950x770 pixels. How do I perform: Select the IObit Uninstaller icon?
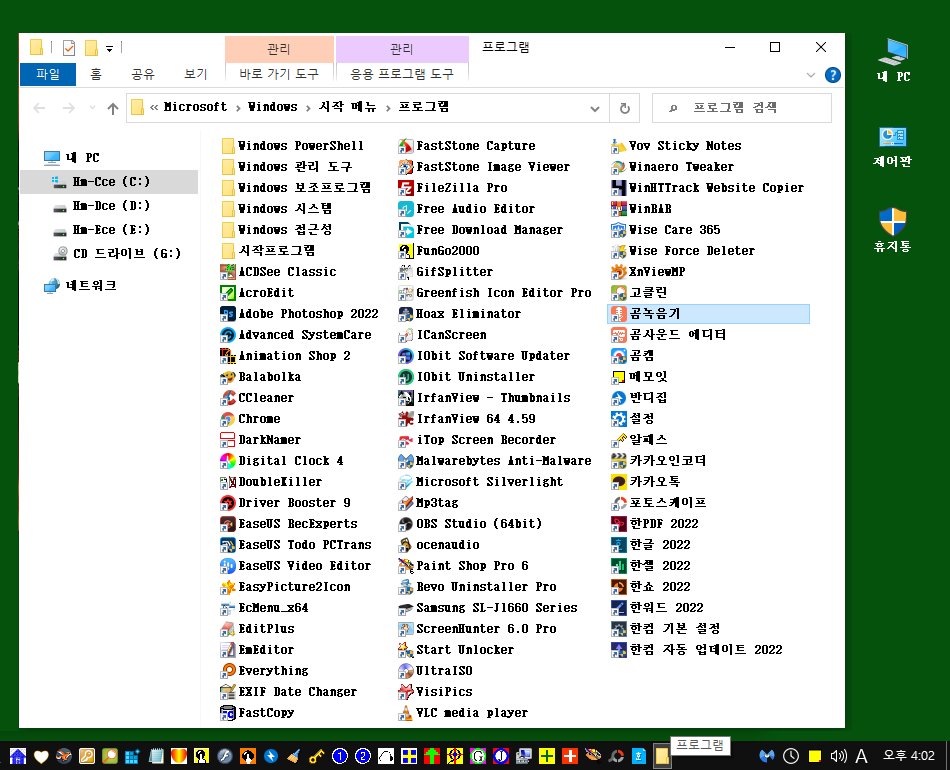405,377
